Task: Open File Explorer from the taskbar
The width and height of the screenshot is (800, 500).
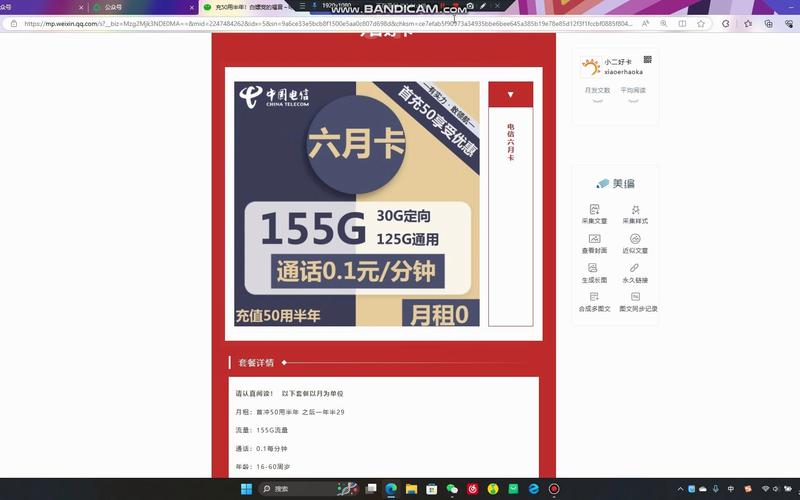Action: coord(411,489)
